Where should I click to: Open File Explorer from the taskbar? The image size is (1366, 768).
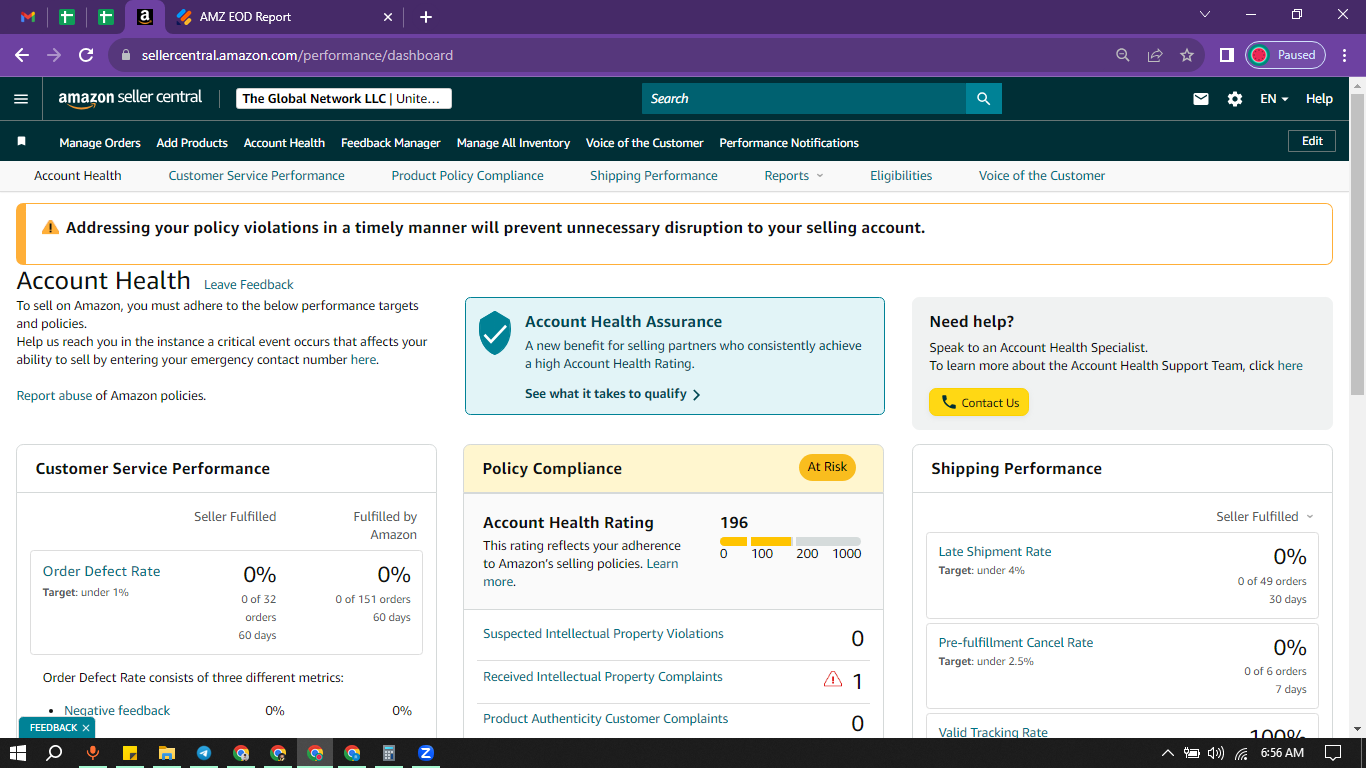tap(167, 753)
